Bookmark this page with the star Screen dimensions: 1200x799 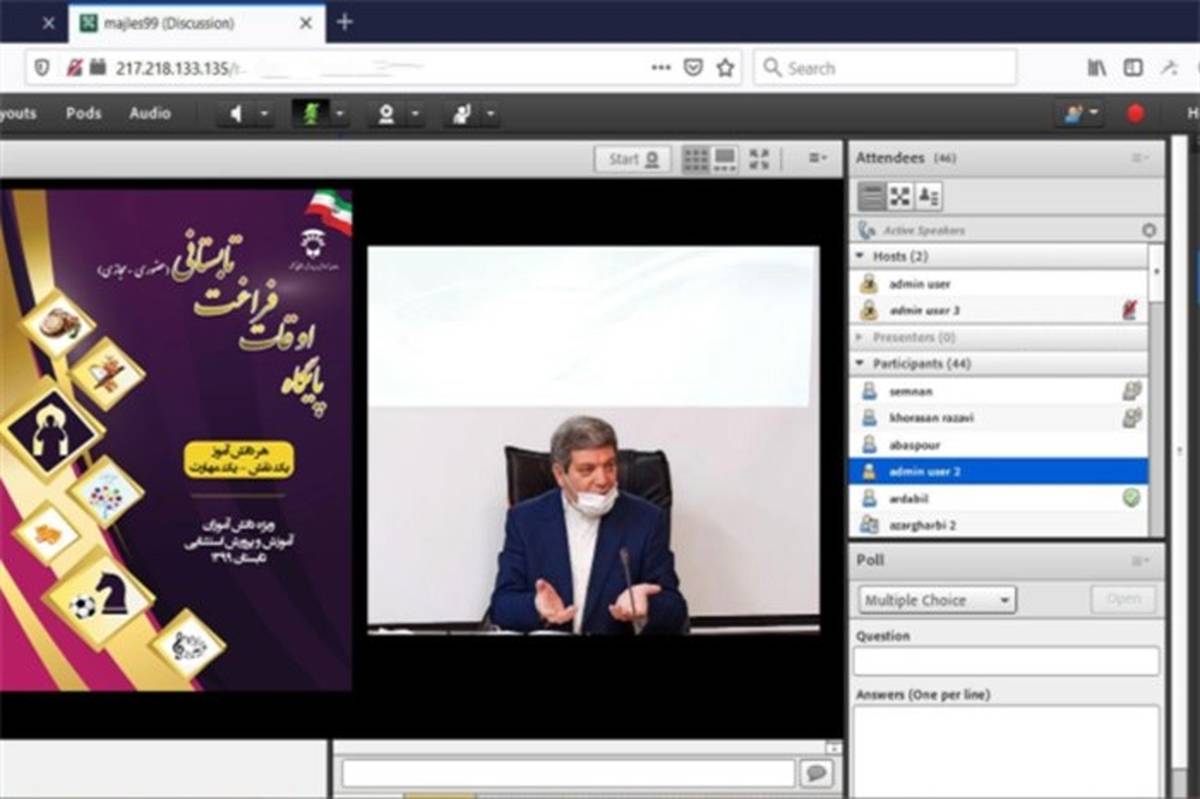click(725, 68)
